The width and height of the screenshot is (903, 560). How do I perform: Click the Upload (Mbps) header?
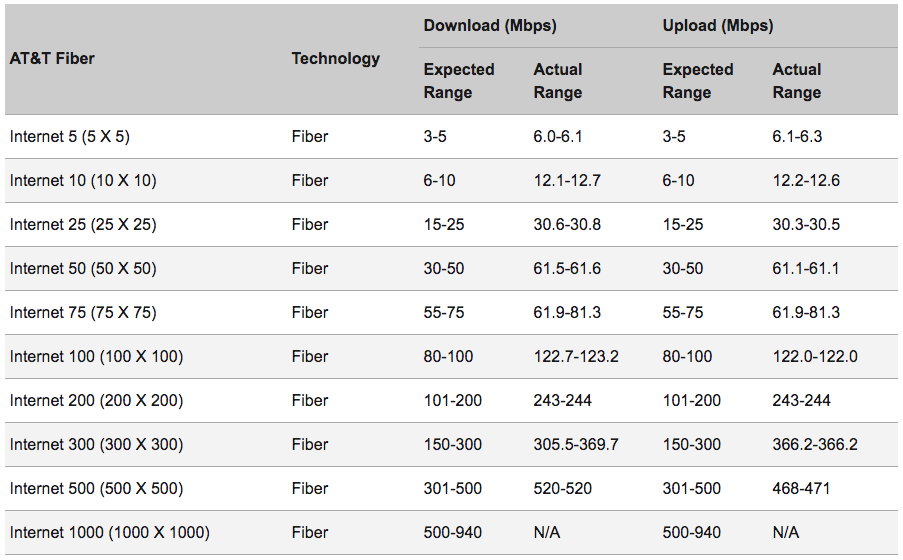coord(717,25)
